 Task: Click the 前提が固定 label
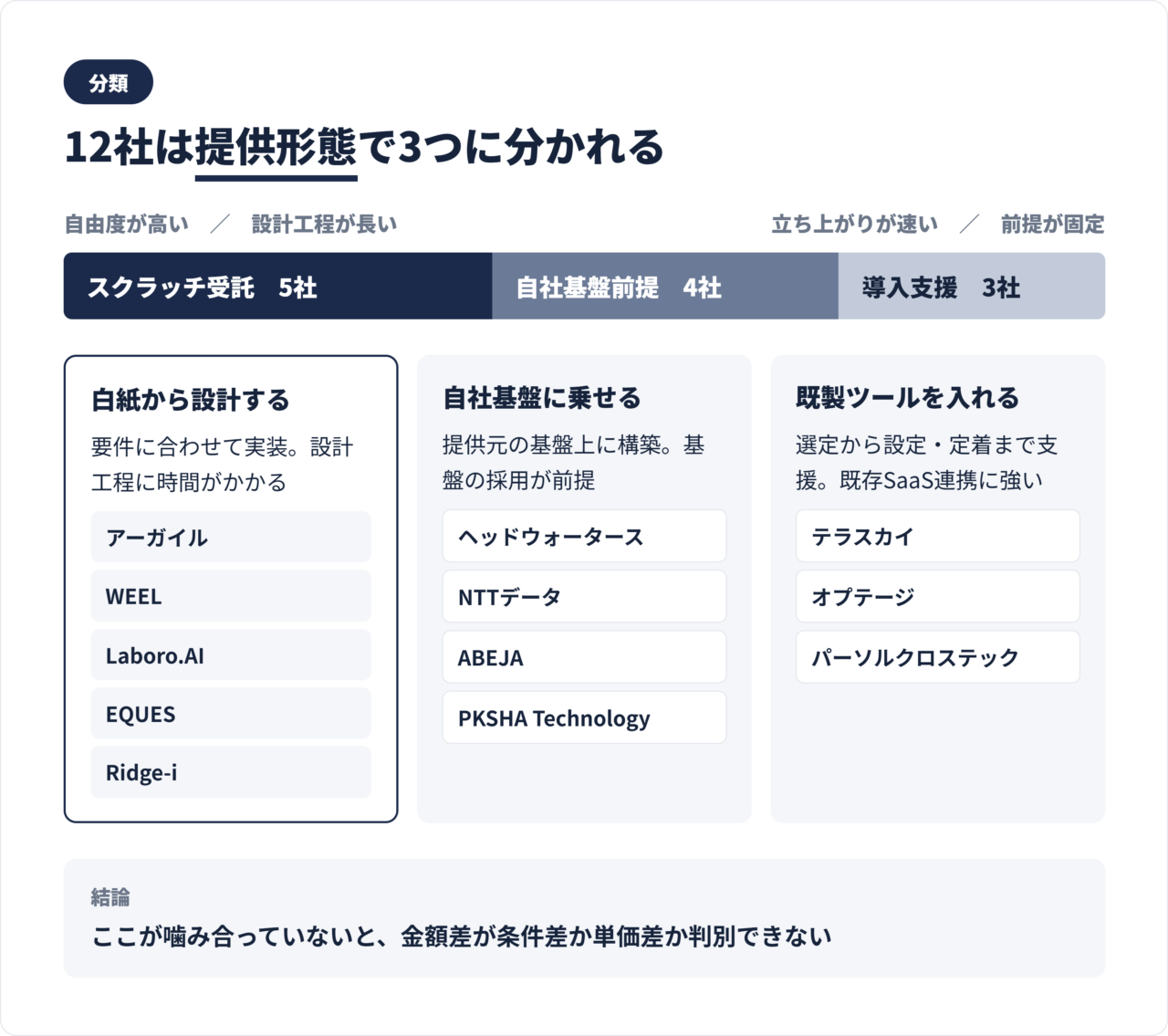click(1052, 224)
